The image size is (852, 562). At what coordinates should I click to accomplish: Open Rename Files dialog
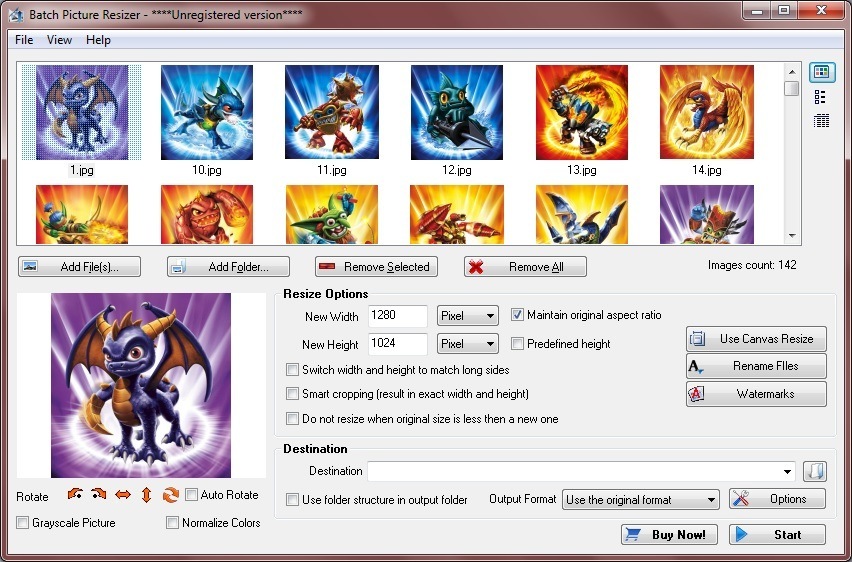(756, 366)
